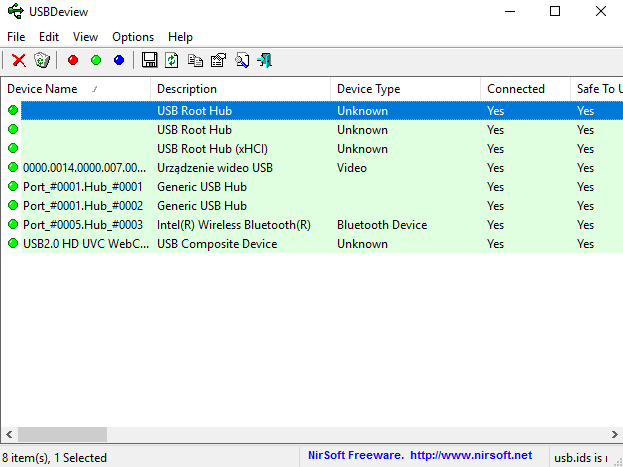The image size is (623, 467).
Task: Click the horizontal scrollbar thumb
Action: 62,434
